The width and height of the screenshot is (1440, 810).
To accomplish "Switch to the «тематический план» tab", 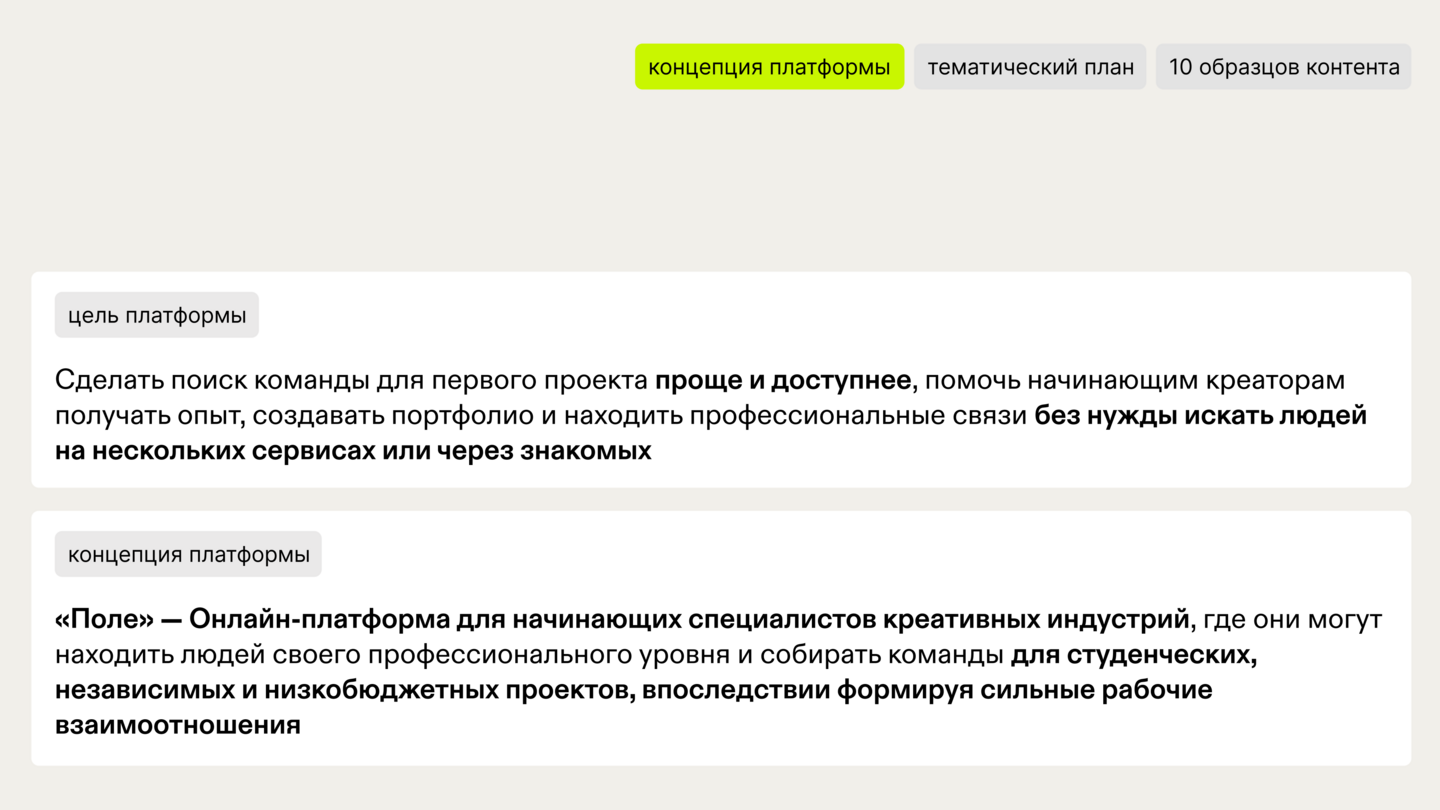I will coord(1030,67).
